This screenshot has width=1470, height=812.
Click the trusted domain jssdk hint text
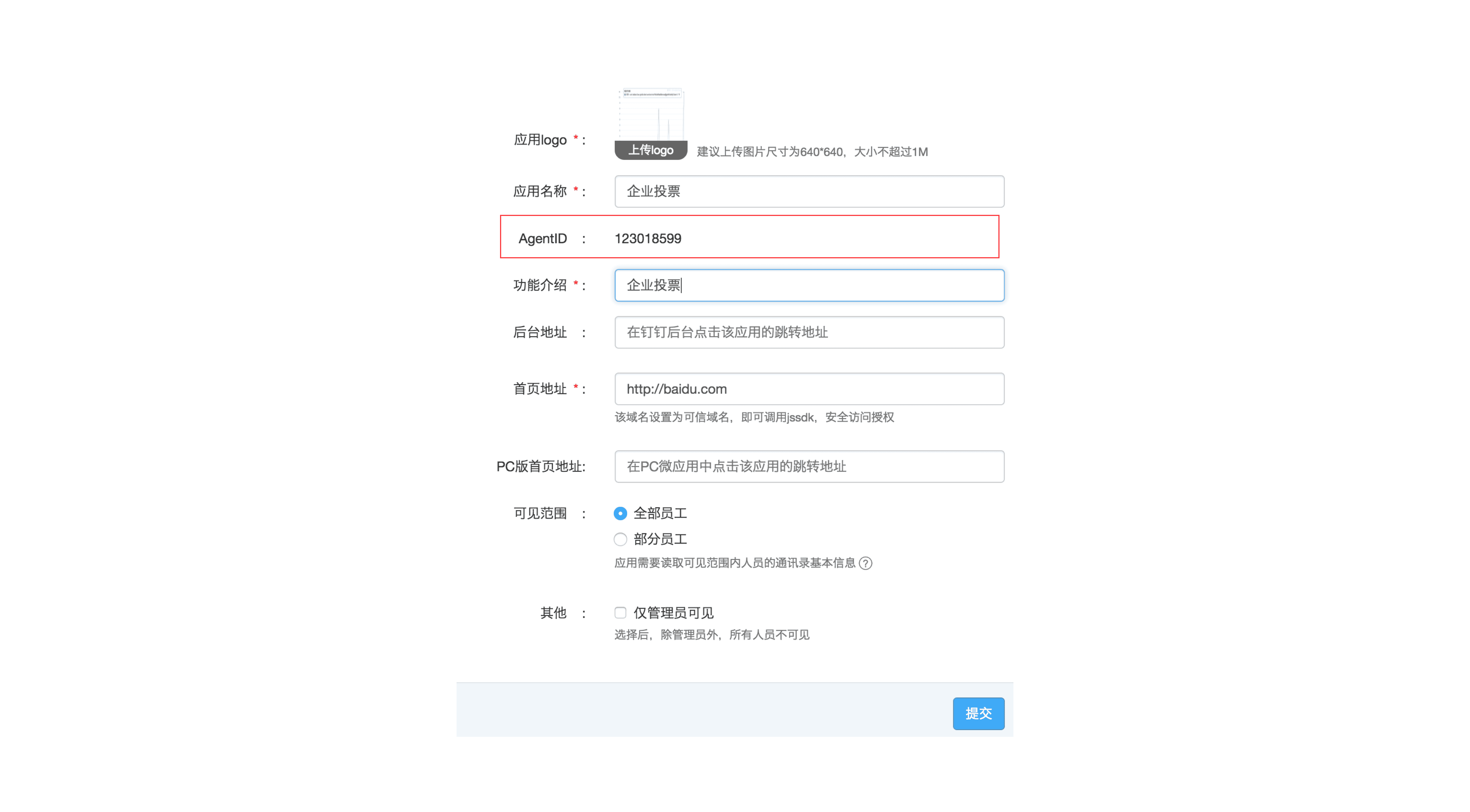[x=754, y=417]
